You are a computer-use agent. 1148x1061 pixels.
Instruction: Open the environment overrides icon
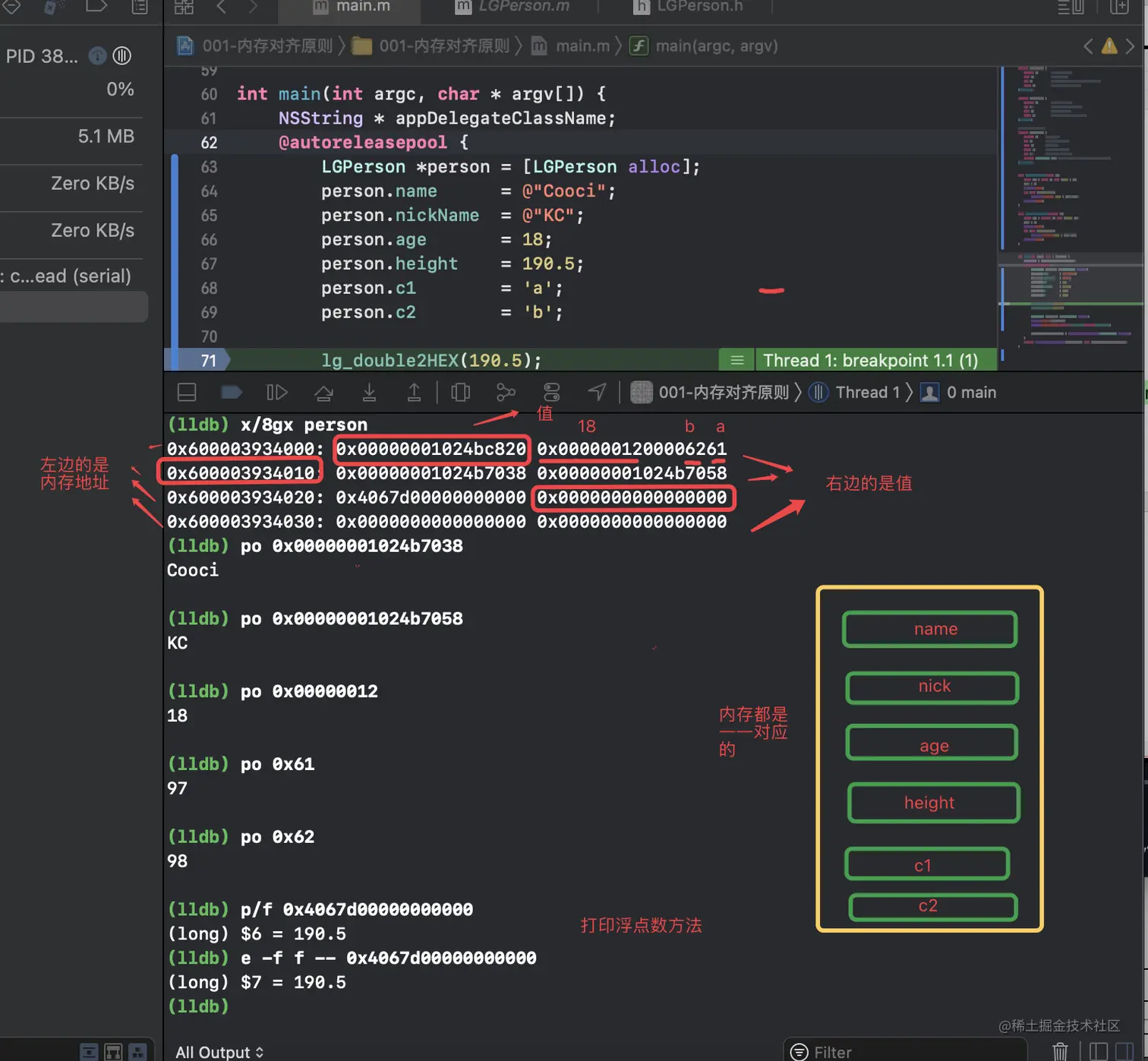[552, 392]
